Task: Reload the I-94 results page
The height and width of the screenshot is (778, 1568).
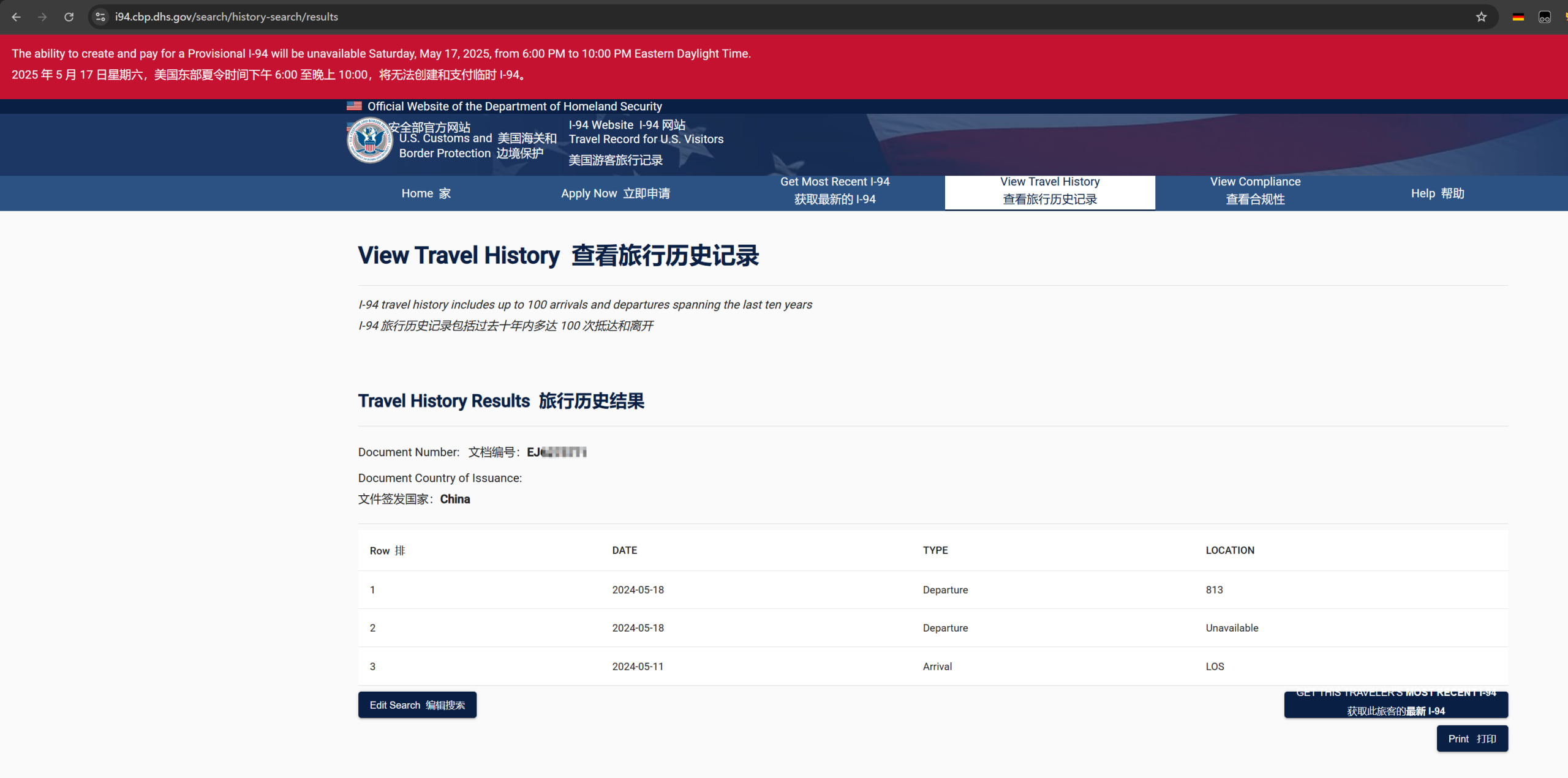Action: tap(69, 17)
